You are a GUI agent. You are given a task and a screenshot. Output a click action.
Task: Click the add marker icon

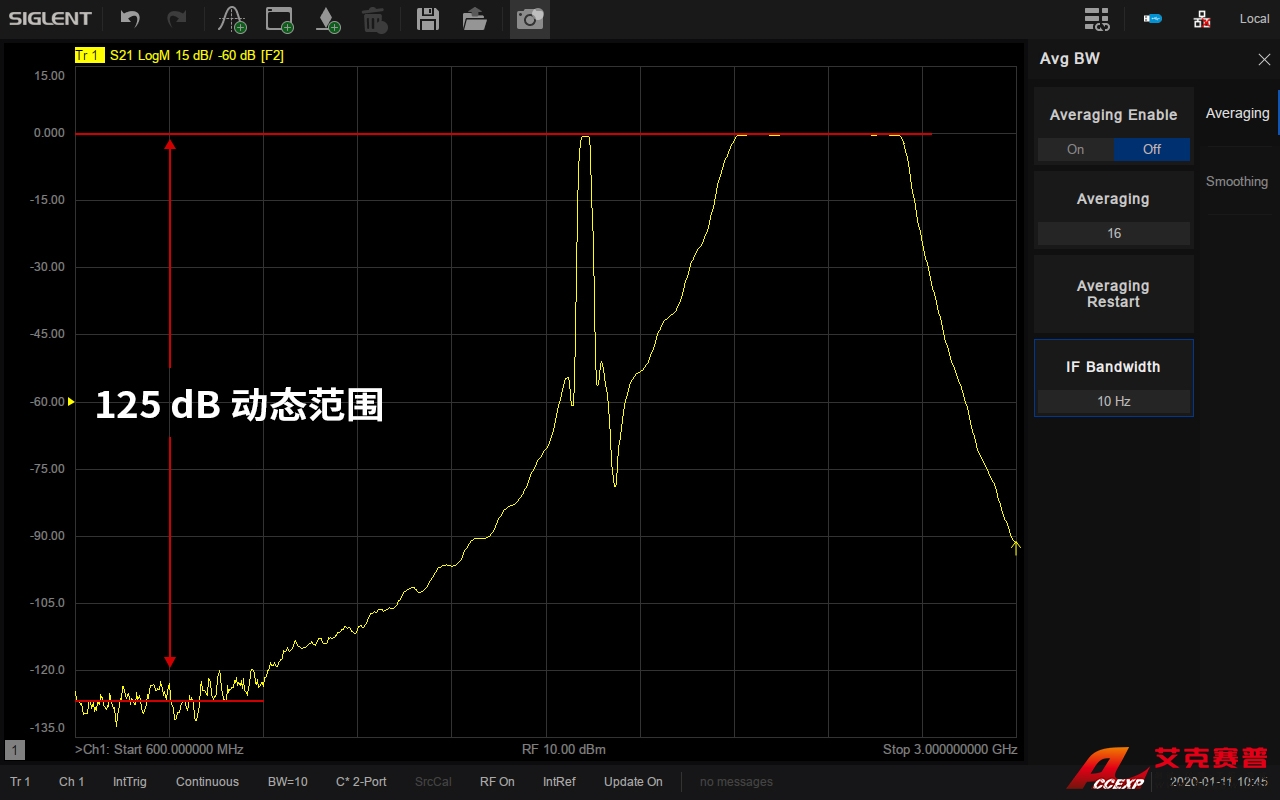point(327,19)
